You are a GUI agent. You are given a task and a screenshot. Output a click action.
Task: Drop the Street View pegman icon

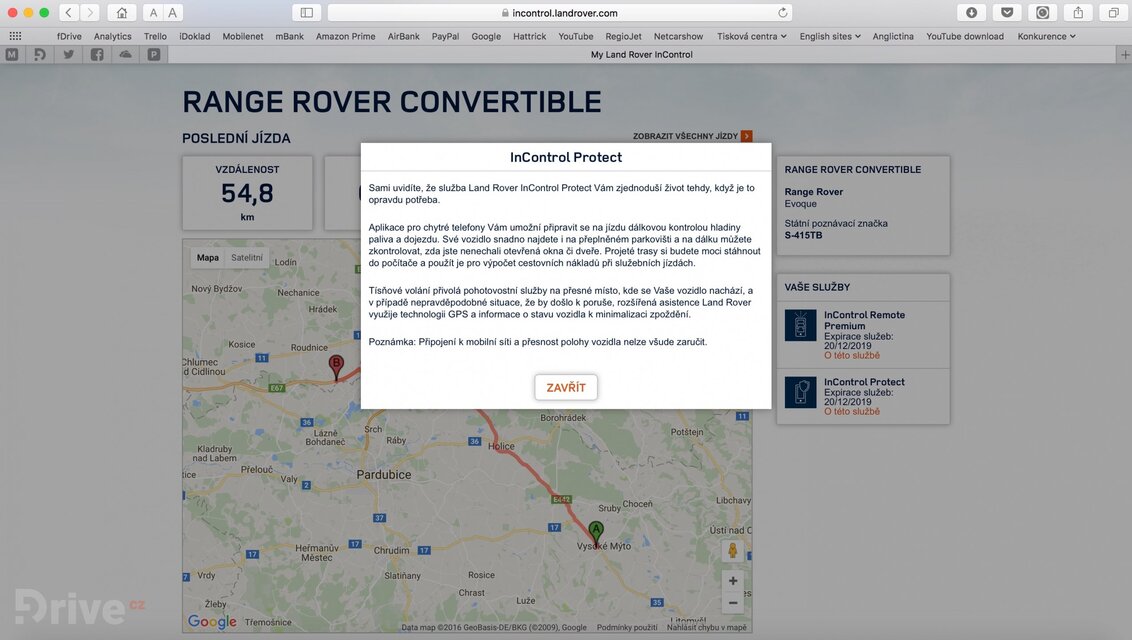tap(733, 550)
